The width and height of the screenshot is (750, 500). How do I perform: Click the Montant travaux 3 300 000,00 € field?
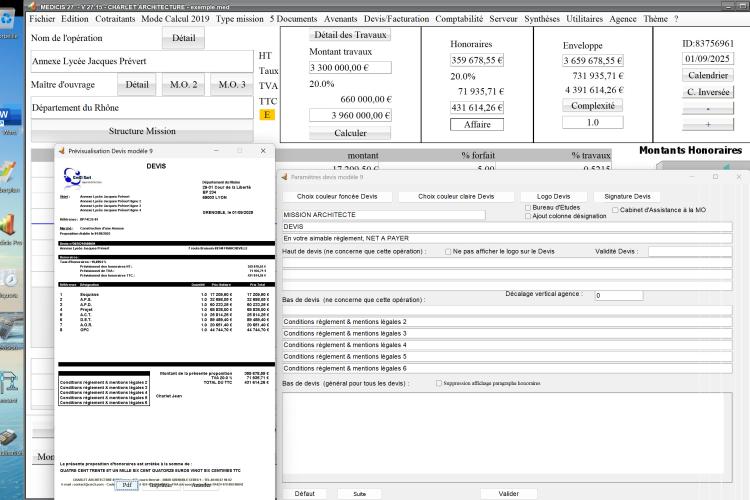[x=350, y=67]
